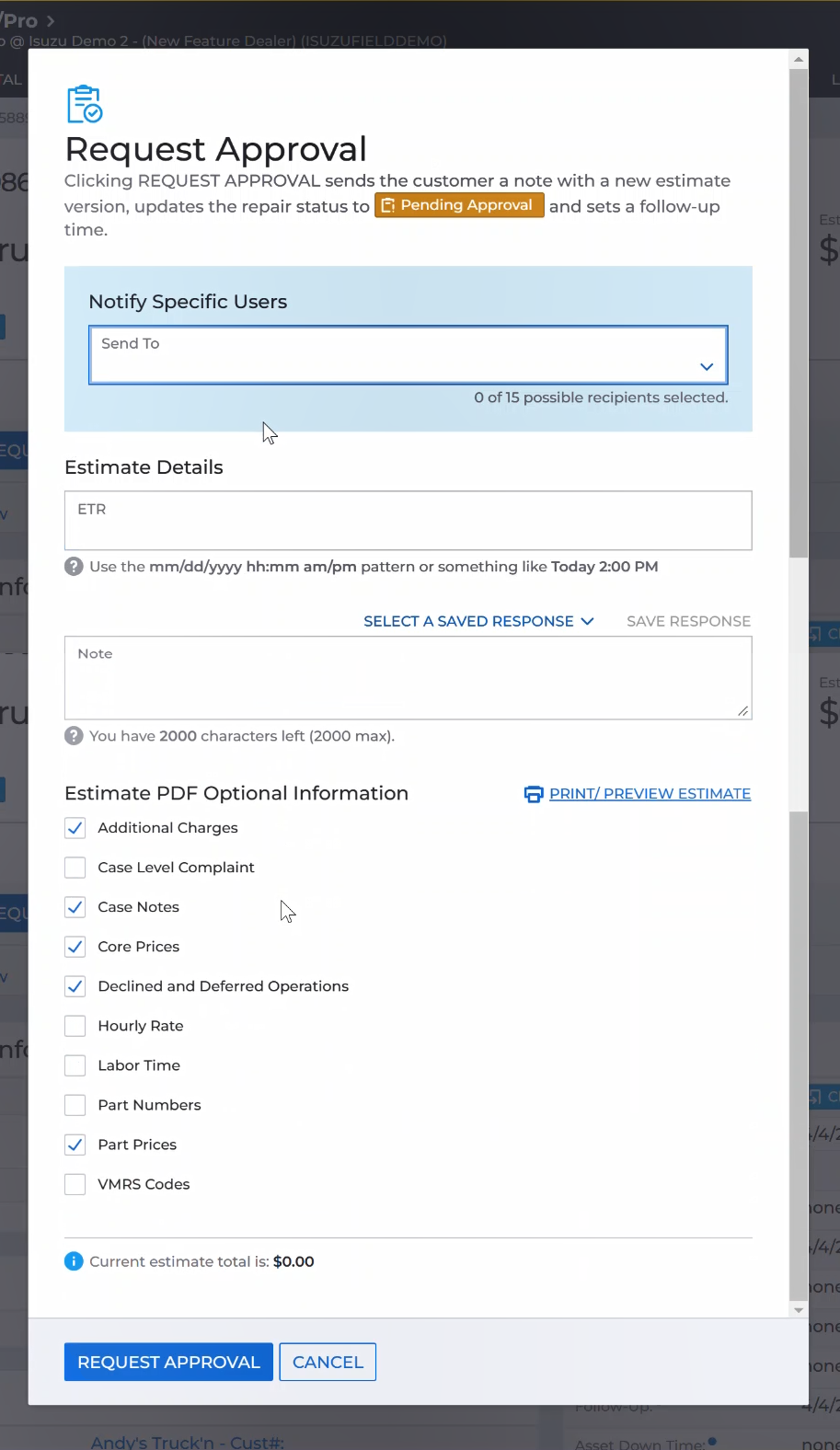Open the Print/Preview Estimate link
The height and width of the screenshot is (1450, 840).
click(x=650, y=794)
